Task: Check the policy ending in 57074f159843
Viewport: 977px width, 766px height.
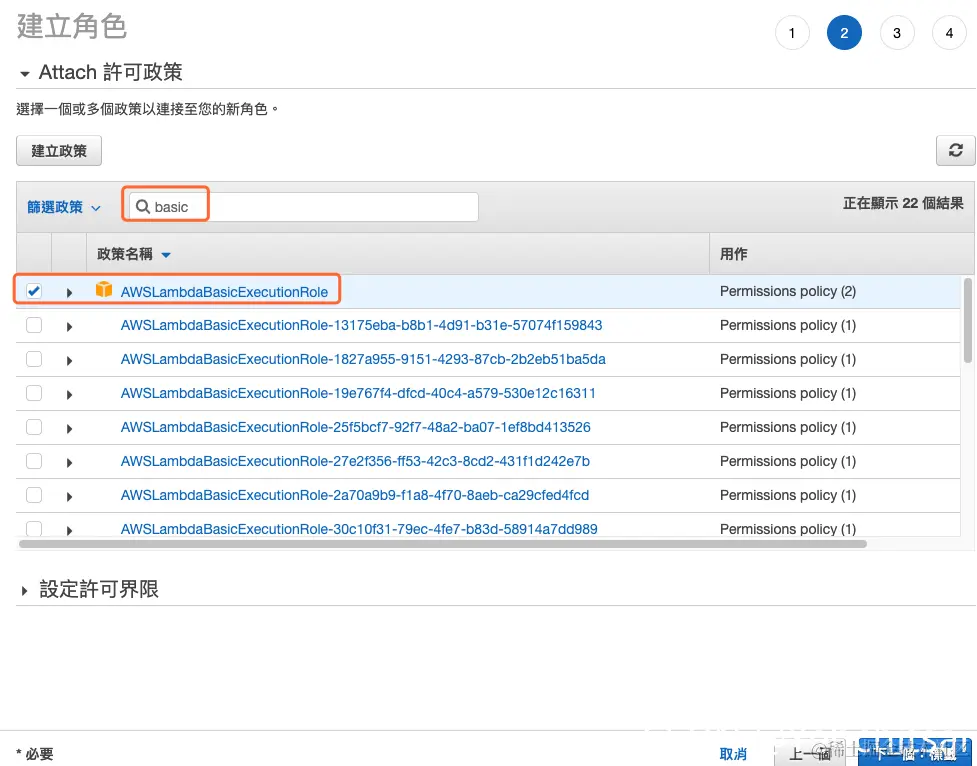Action: (34, 325)
